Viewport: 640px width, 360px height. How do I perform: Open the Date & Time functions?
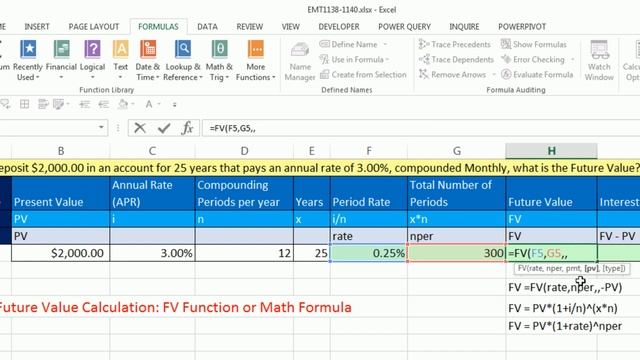(x=148, y=60)
